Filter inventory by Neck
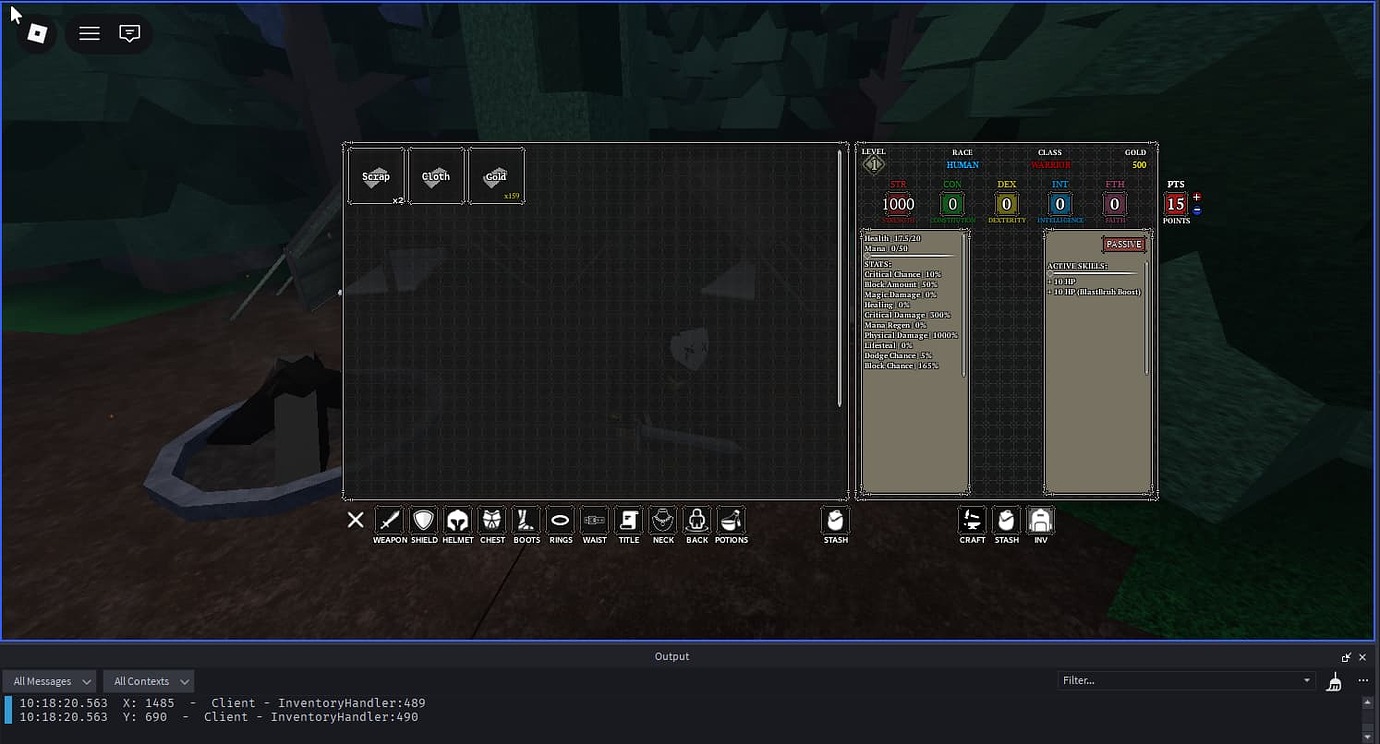The width and height of the screenshot is (1380, 744). (663, 521)
